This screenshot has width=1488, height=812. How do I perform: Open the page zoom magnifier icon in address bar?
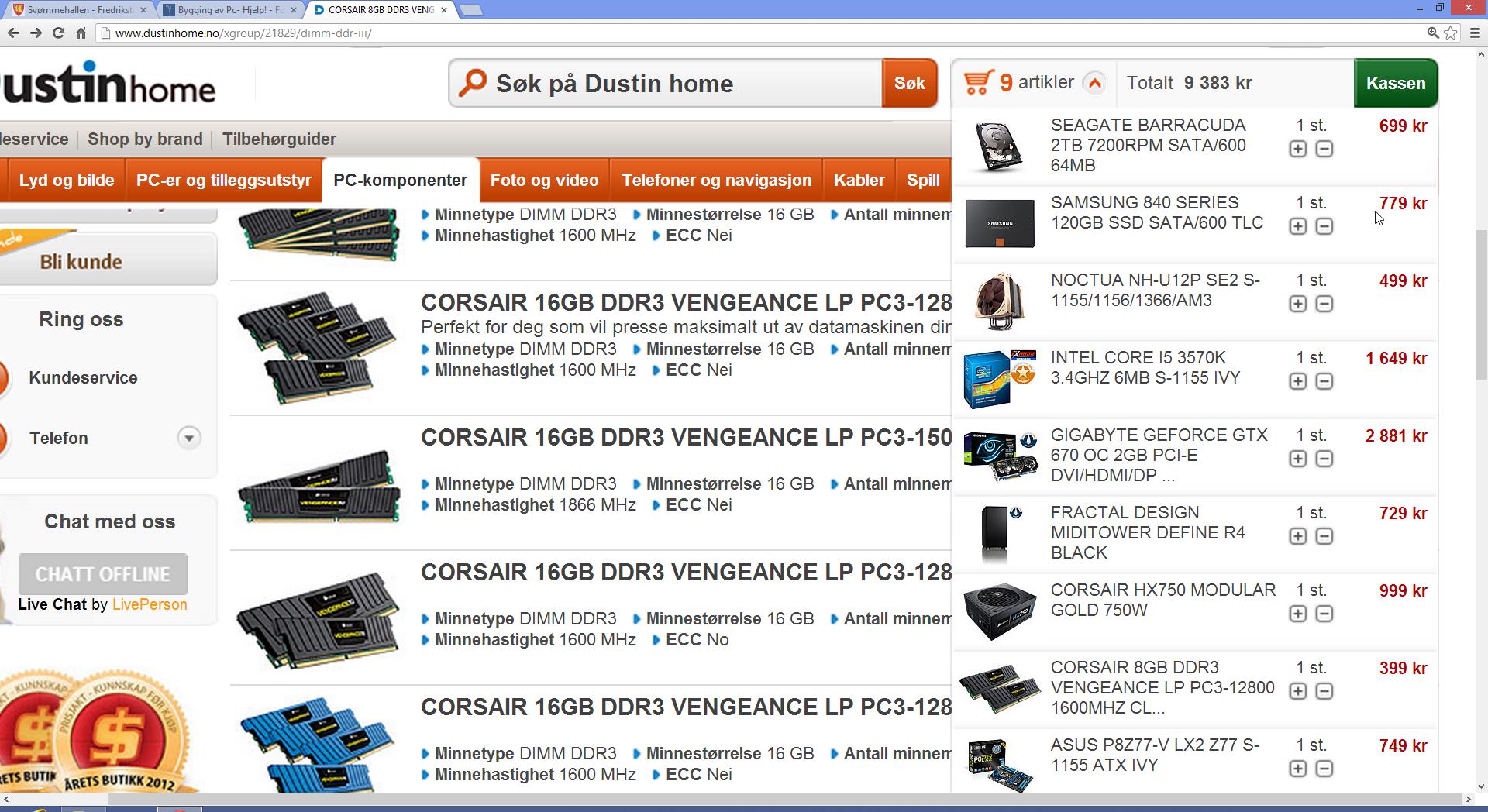tap(1433, 33)
